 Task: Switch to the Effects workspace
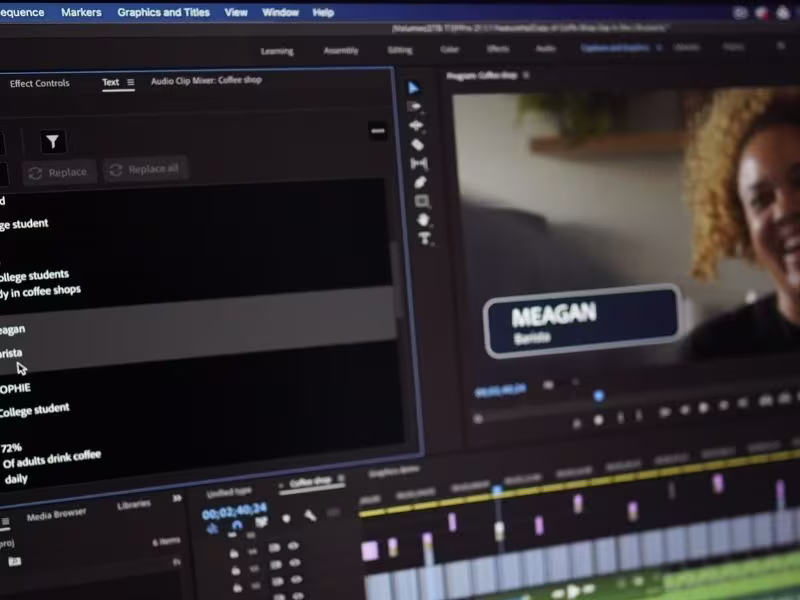(498, 48)
